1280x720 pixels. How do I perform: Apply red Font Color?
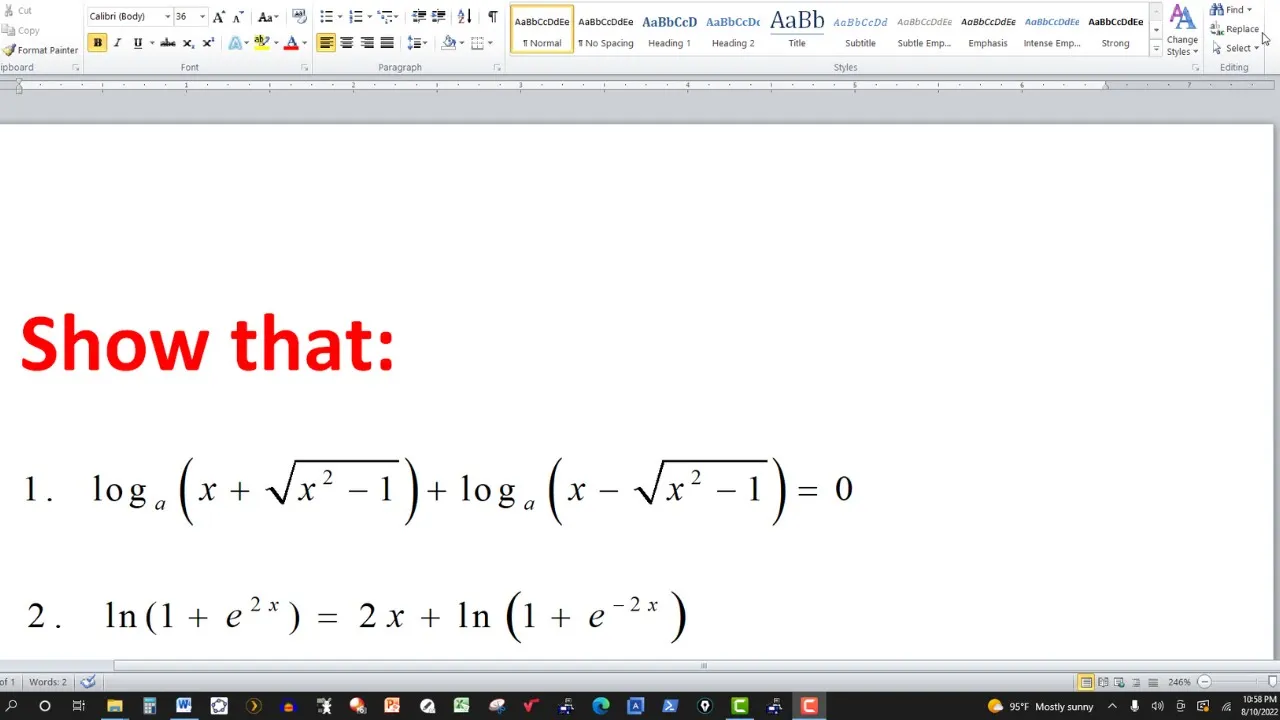click(291, 43)
